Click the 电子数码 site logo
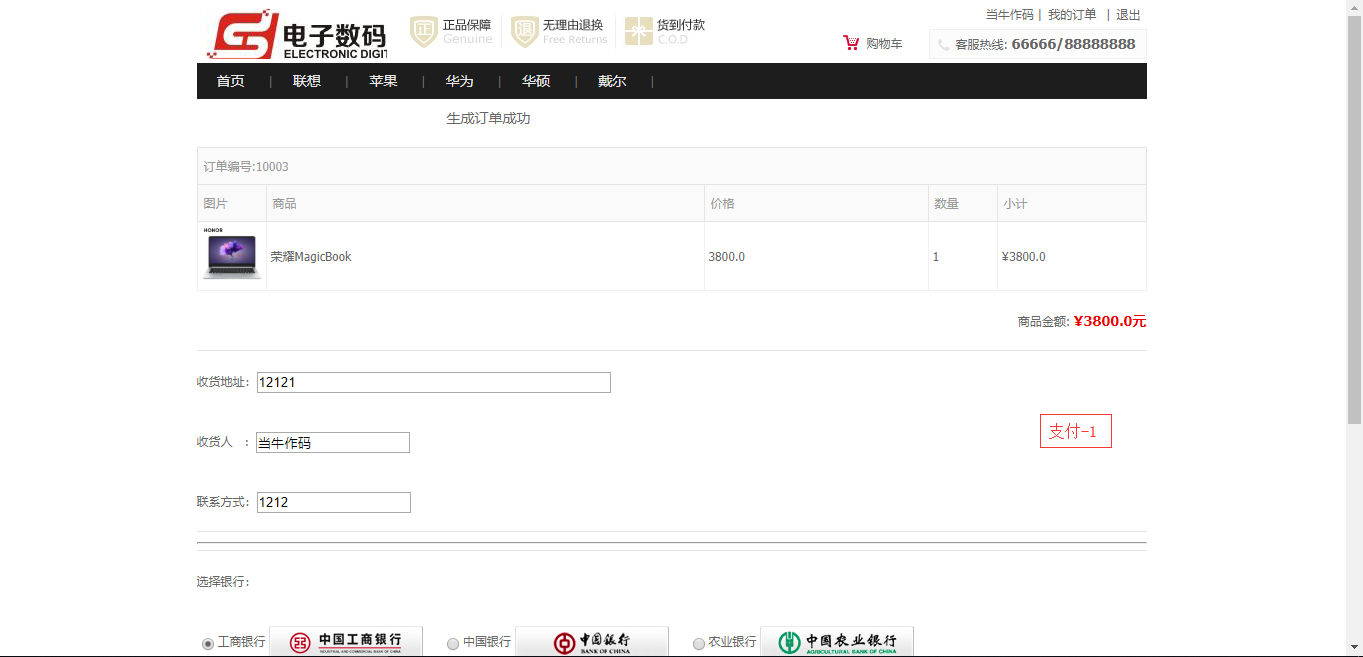This screenshot has height=657, width=1363. click(296, 35)
